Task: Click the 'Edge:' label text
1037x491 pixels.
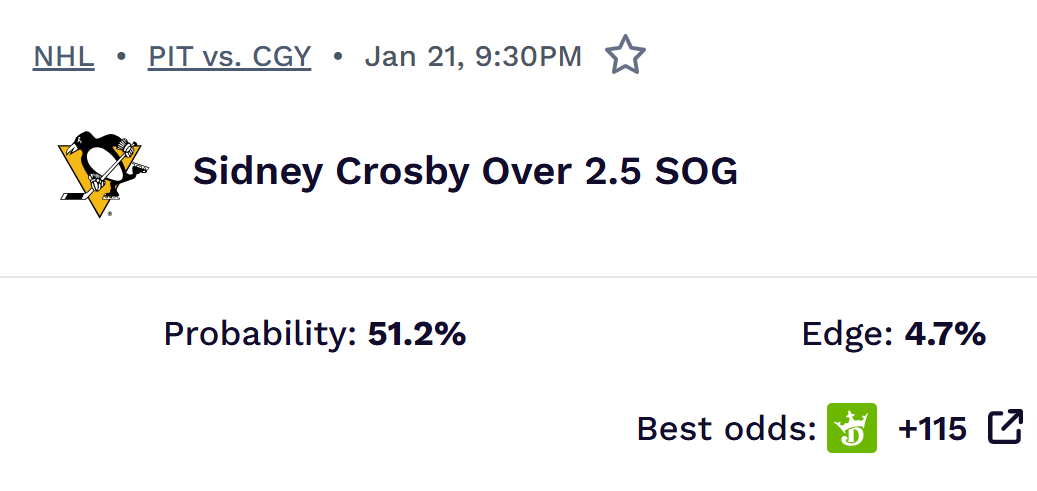Action: tap(847, 334)
